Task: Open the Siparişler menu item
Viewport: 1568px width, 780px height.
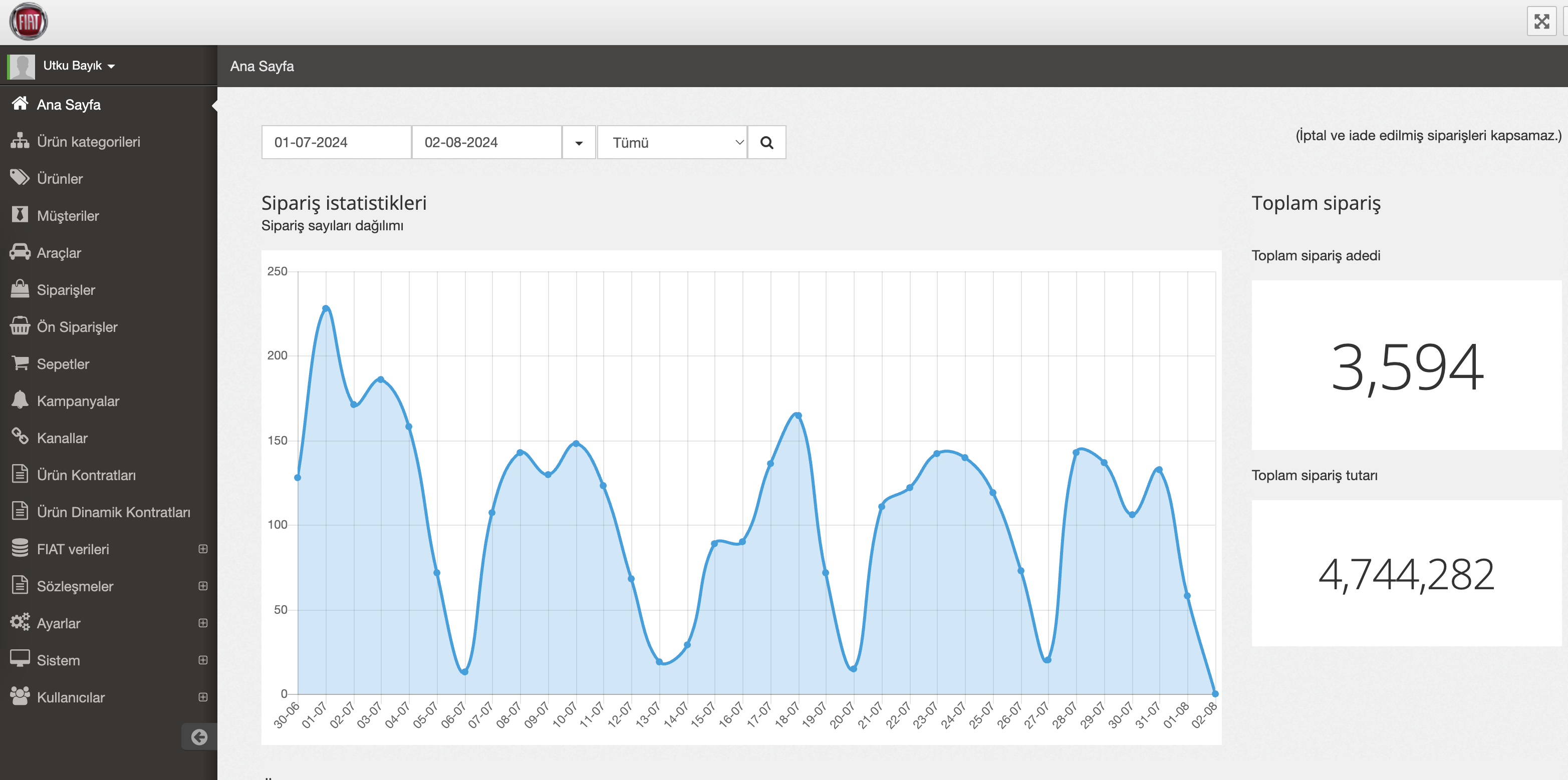Action: pyautogui.click(x=66, y=289)
